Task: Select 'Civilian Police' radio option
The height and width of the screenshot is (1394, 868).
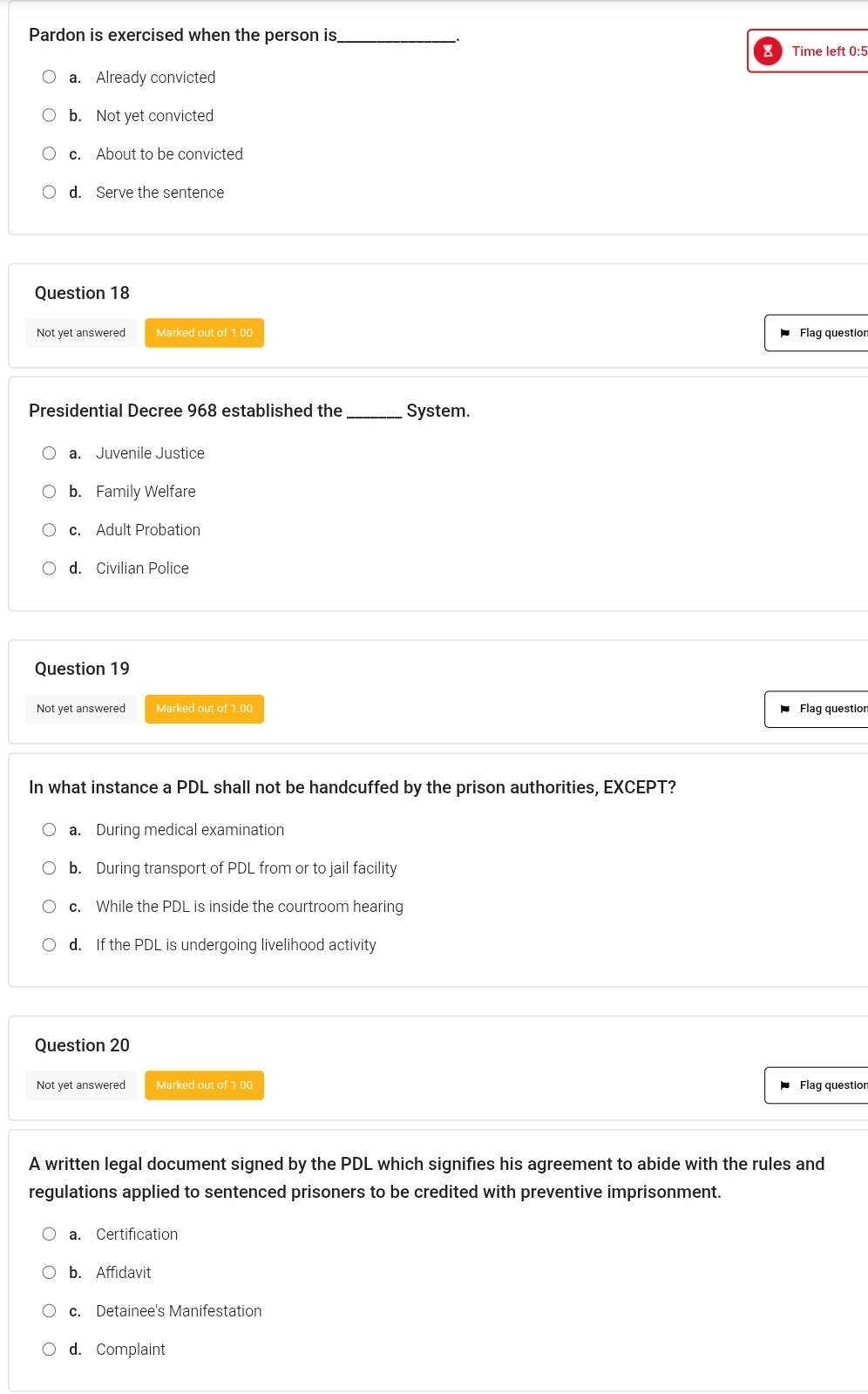Action: click(50, 568)
